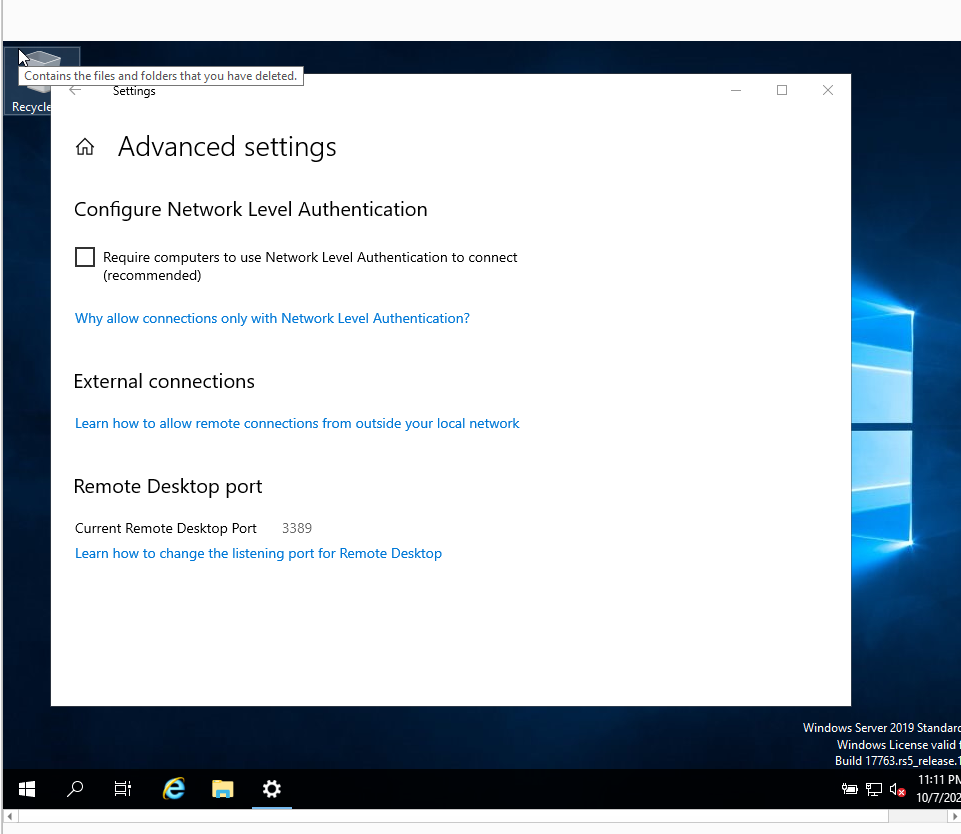Open the taskbar clock showing 11:11 PM

click(938, 789)
